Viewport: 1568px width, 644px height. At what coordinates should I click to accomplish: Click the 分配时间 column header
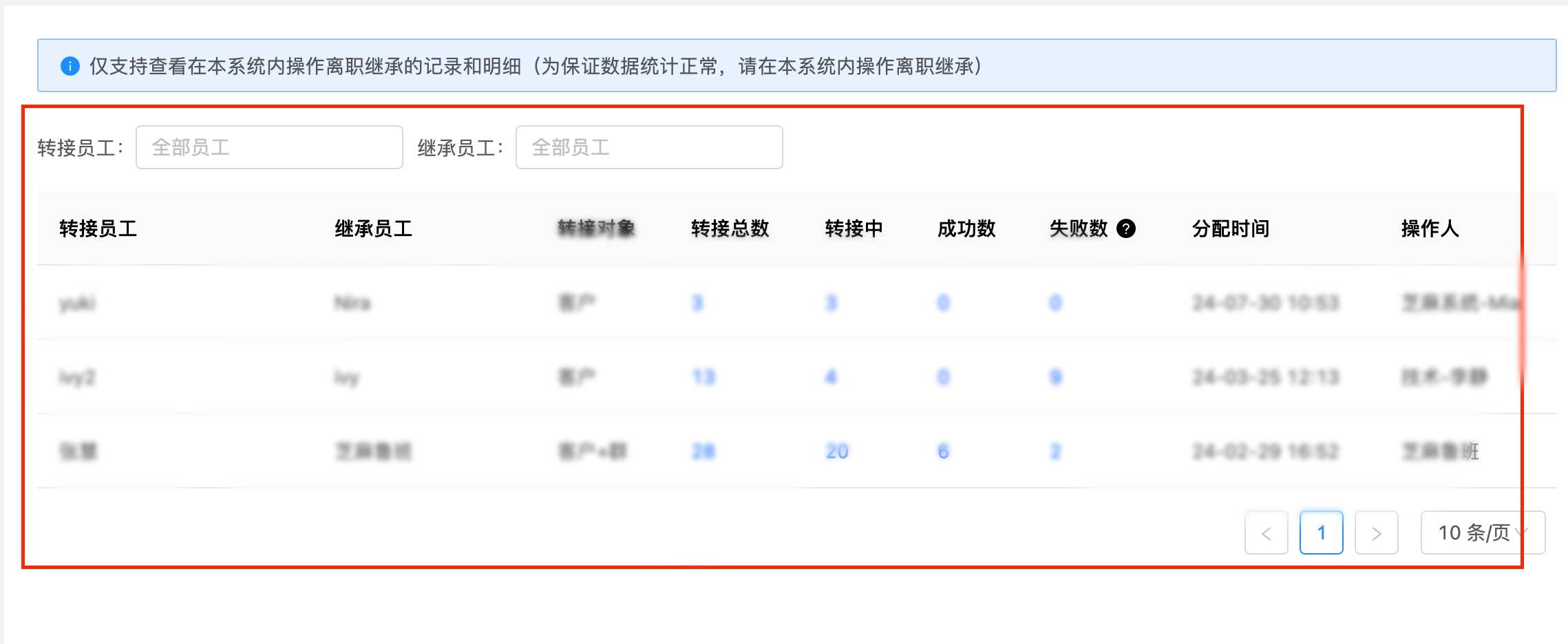[1231, 228]
